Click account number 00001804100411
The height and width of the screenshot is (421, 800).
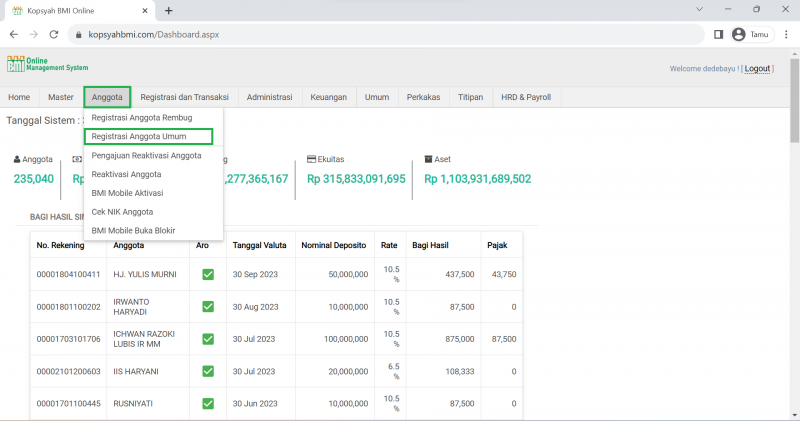coord(68,275)
